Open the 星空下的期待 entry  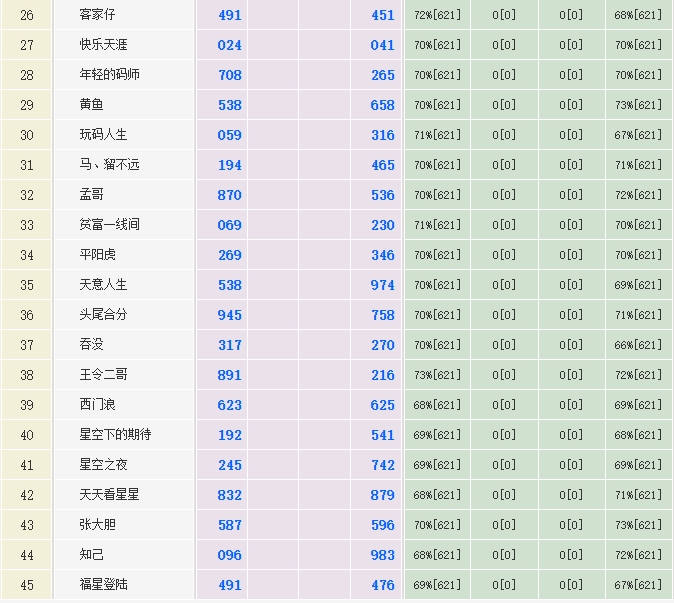(115, 435)
